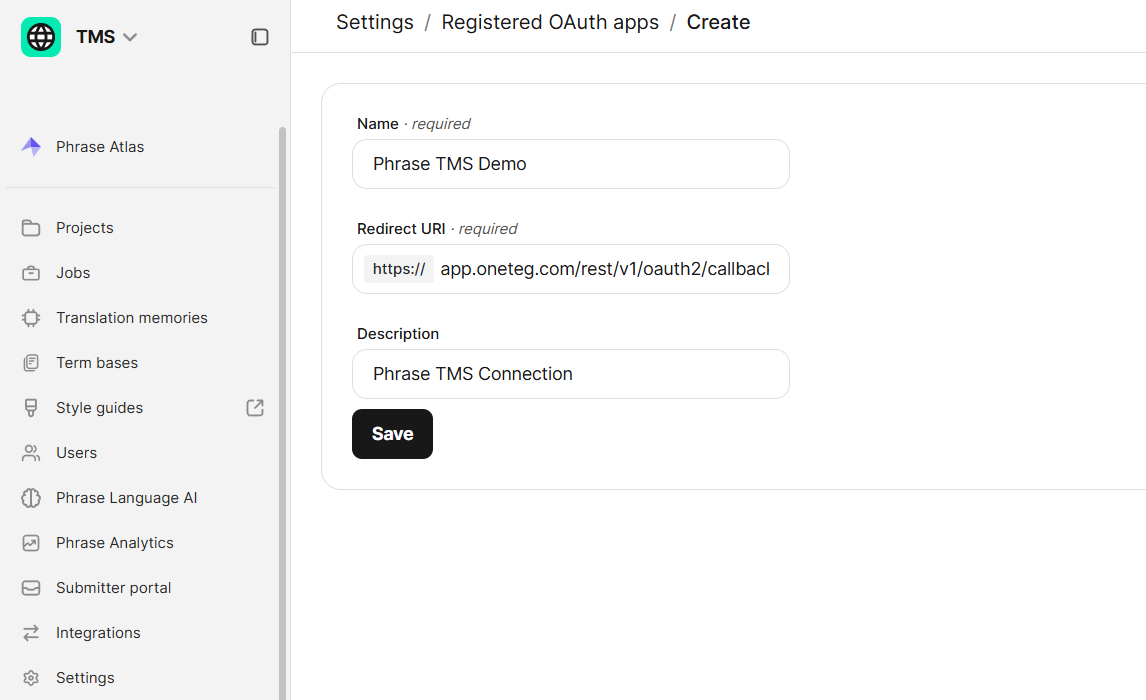
Task: Click the Jobs briefcase icon
Action: pos(31,273)
